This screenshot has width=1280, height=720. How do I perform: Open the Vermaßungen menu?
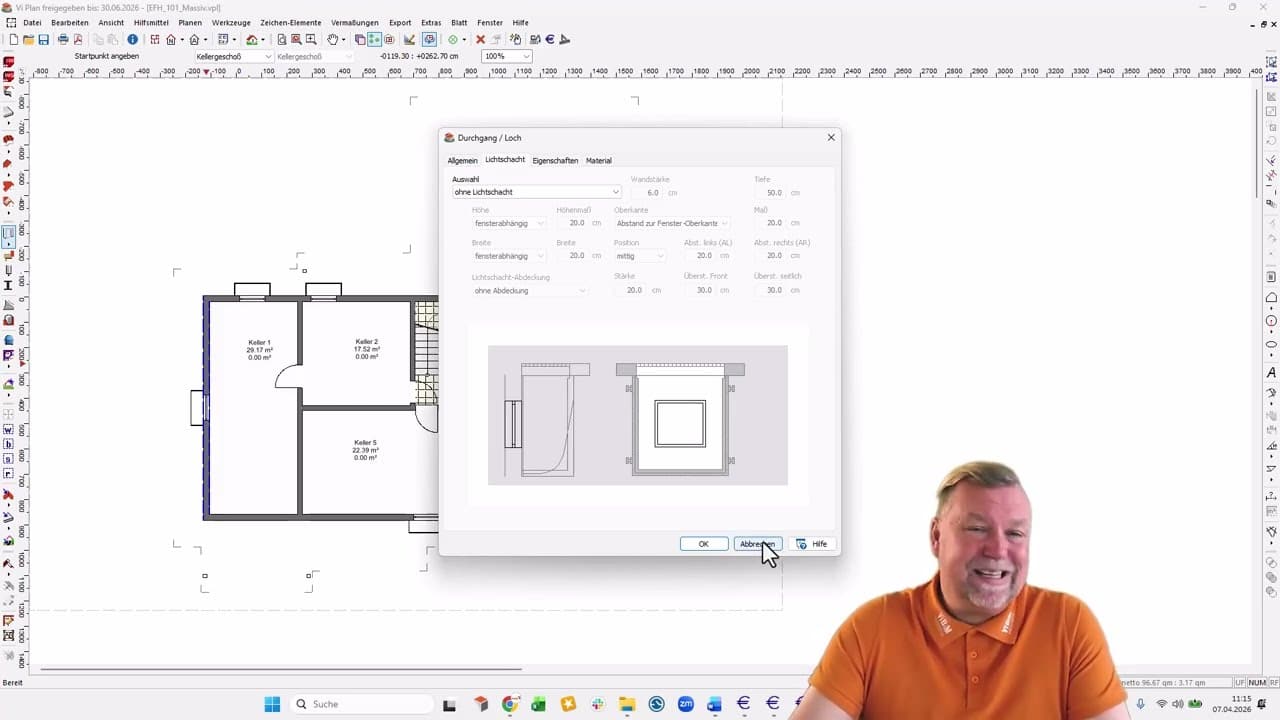pos(355,22)
